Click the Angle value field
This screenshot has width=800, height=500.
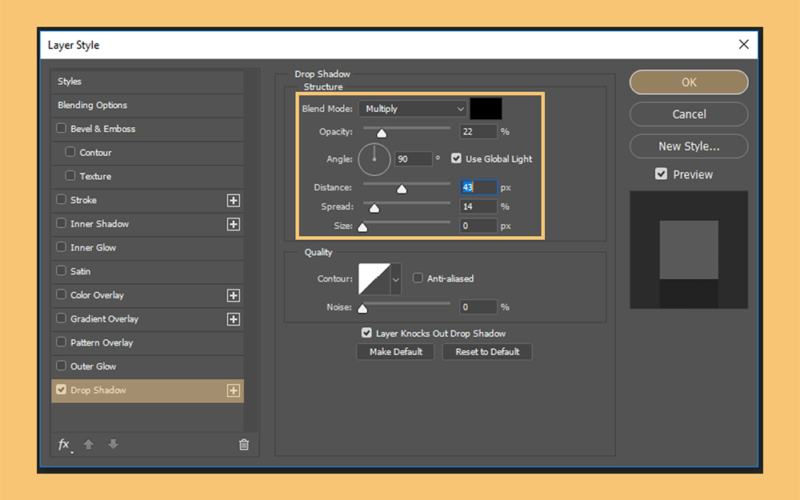coord(413,159)
